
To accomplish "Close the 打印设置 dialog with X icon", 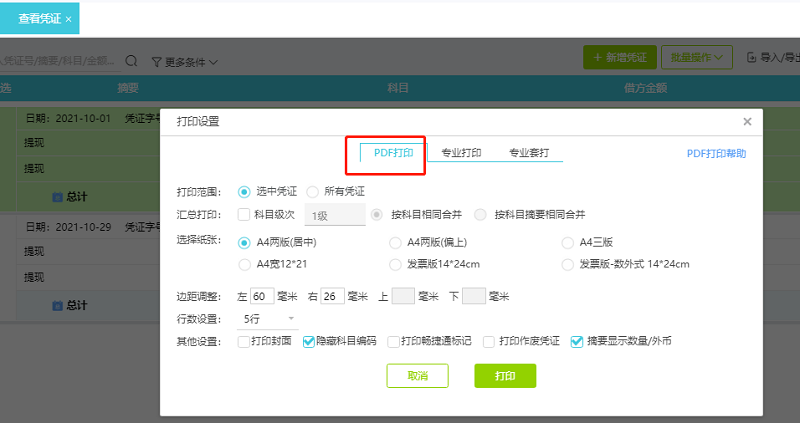I will (747, 122).
